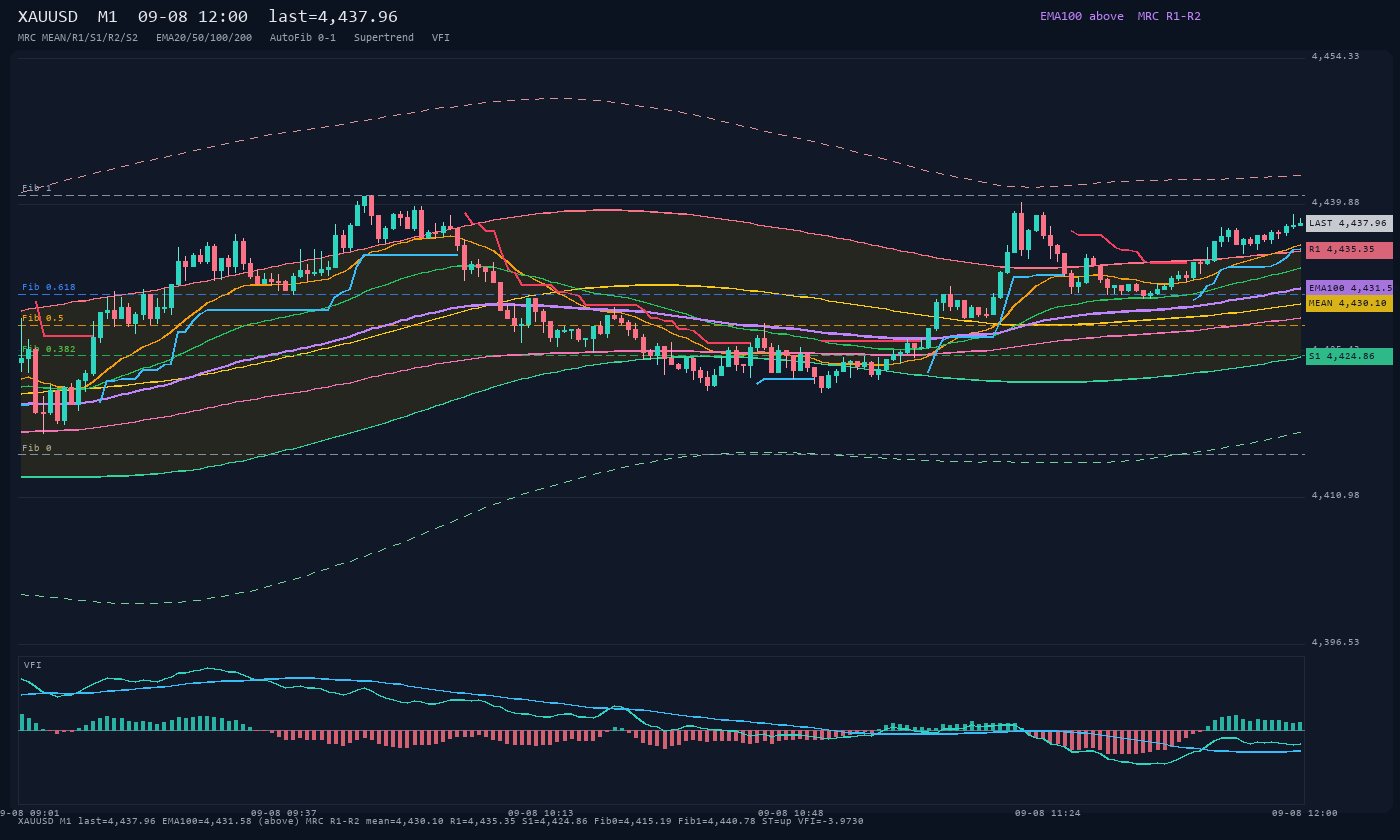
Task: Select the MRC R1-R2 header tag
Action: coord(1169,16)
